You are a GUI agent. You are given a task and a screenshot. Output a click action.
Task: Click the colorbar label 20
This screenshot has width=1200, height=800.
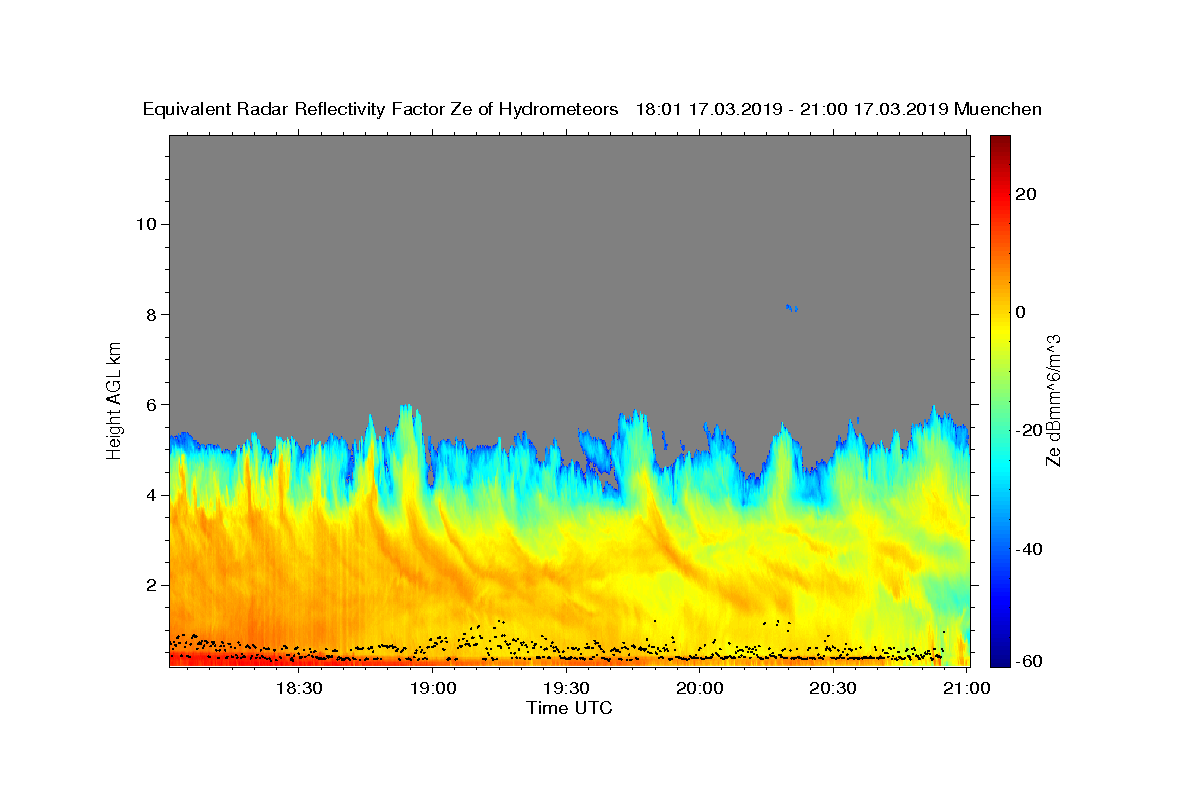click(1026, 194)
